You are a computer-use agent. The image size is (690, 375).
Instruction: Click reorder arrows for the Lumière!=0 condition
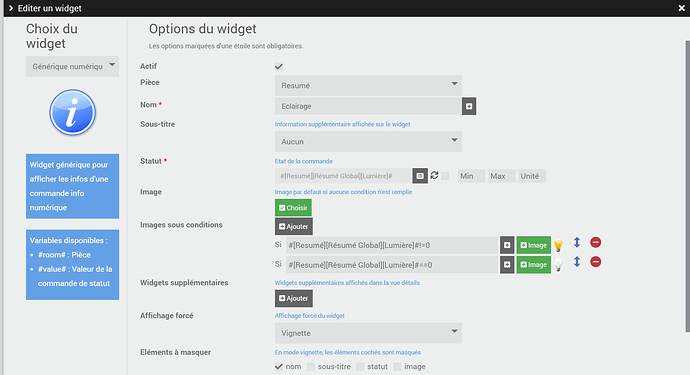pos(577,242)
